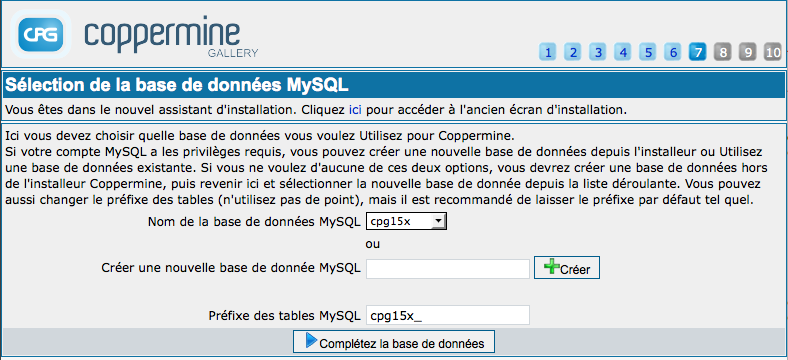The width and height of the screenshot is (788, 360).
Task: Click the Créer button with green plus
Action: (567, 268)
